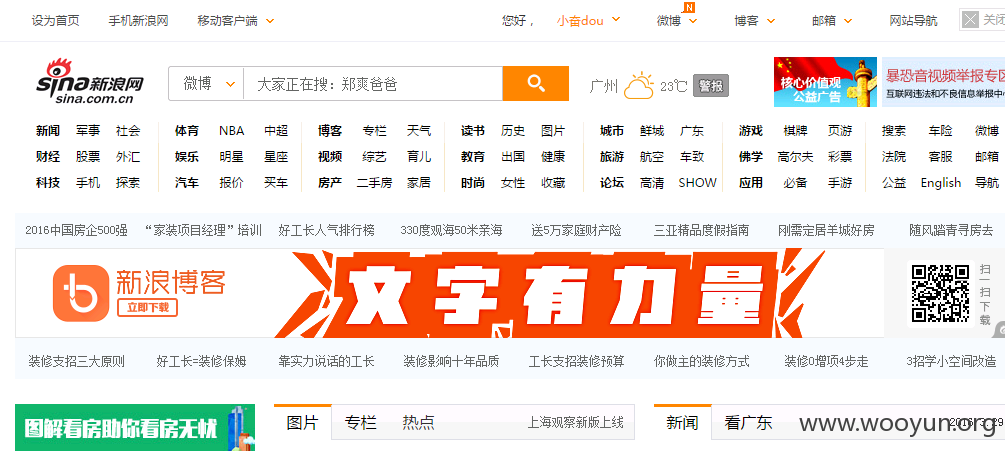
Task: Open 装修0增项4步走 link
Action: pyautogui.click(x=826, y=362)
